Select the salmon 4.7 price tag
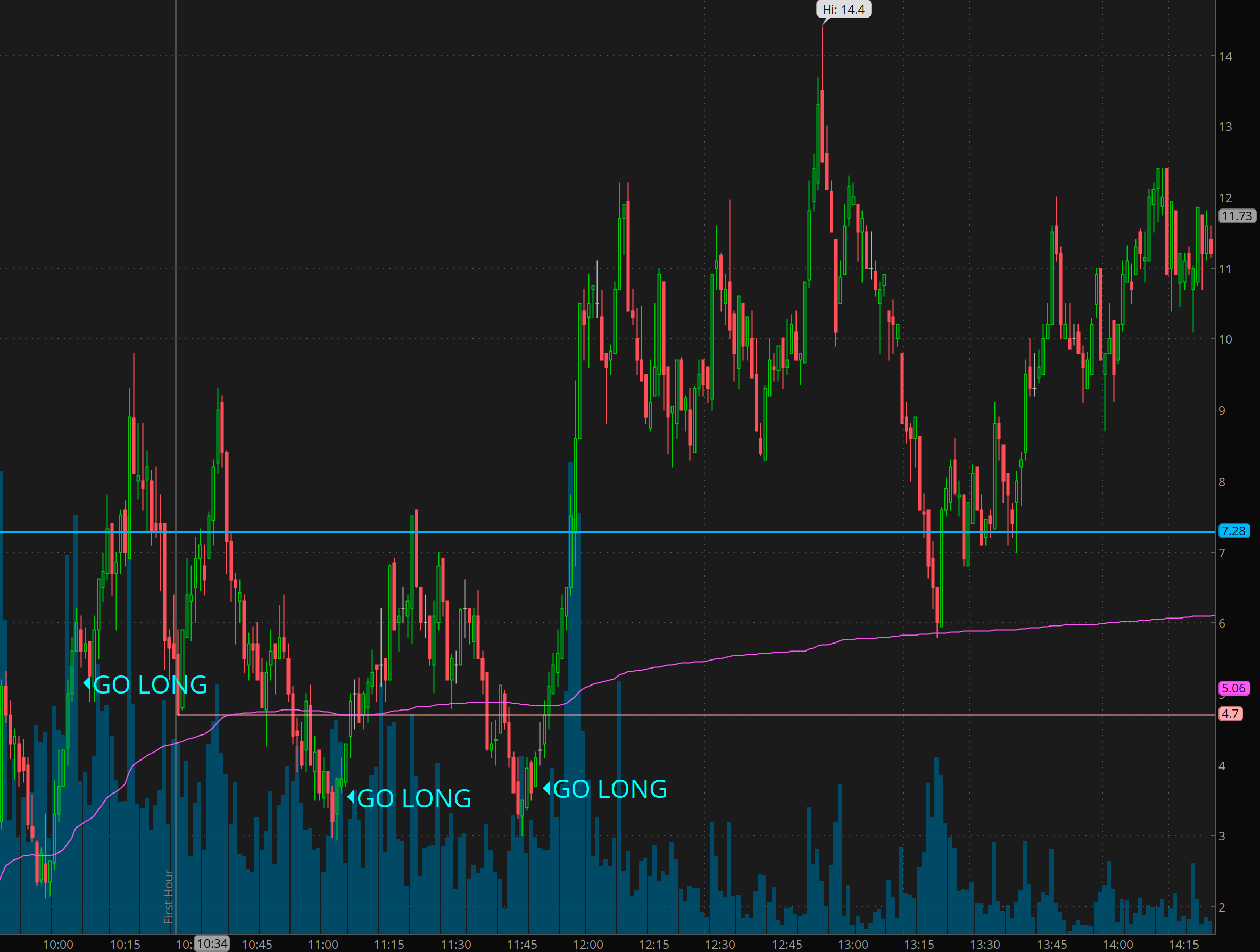The width and height of the screenshot is (1260, 952). [1230, 713]
